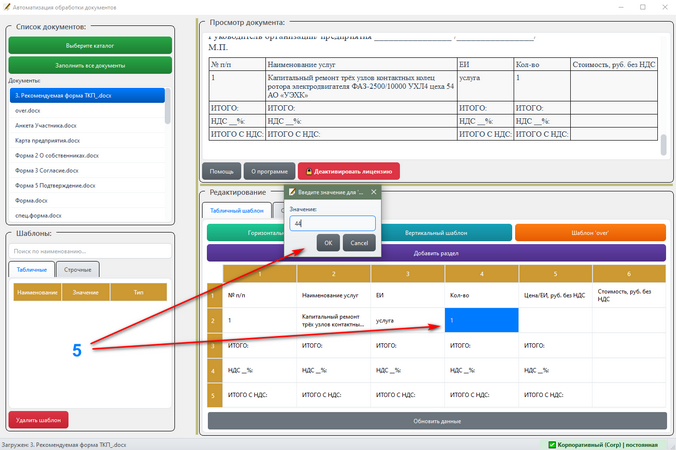Screen dimensions: 676x450
Task: Click column header '6' in edit grid
Action: [629, 274]
